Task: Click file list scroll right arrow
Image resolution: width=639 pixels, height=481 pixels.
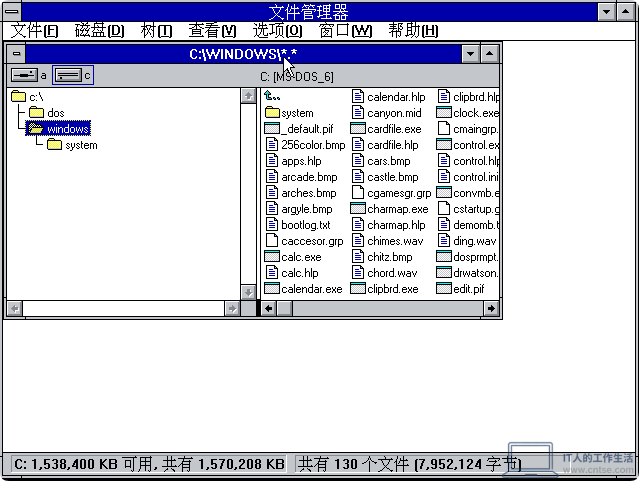Action: coord(491,309)
